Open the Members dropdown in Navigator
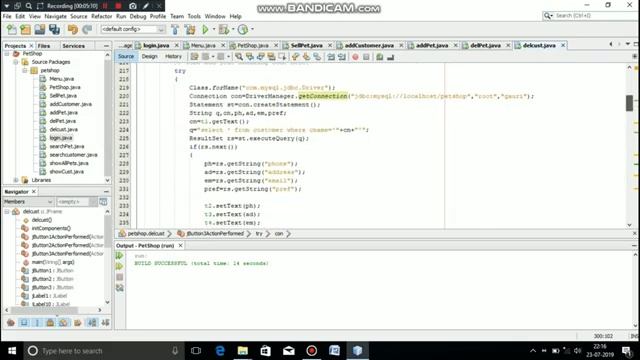The width and height of the screenshot is (640, 360). (28, 202)
